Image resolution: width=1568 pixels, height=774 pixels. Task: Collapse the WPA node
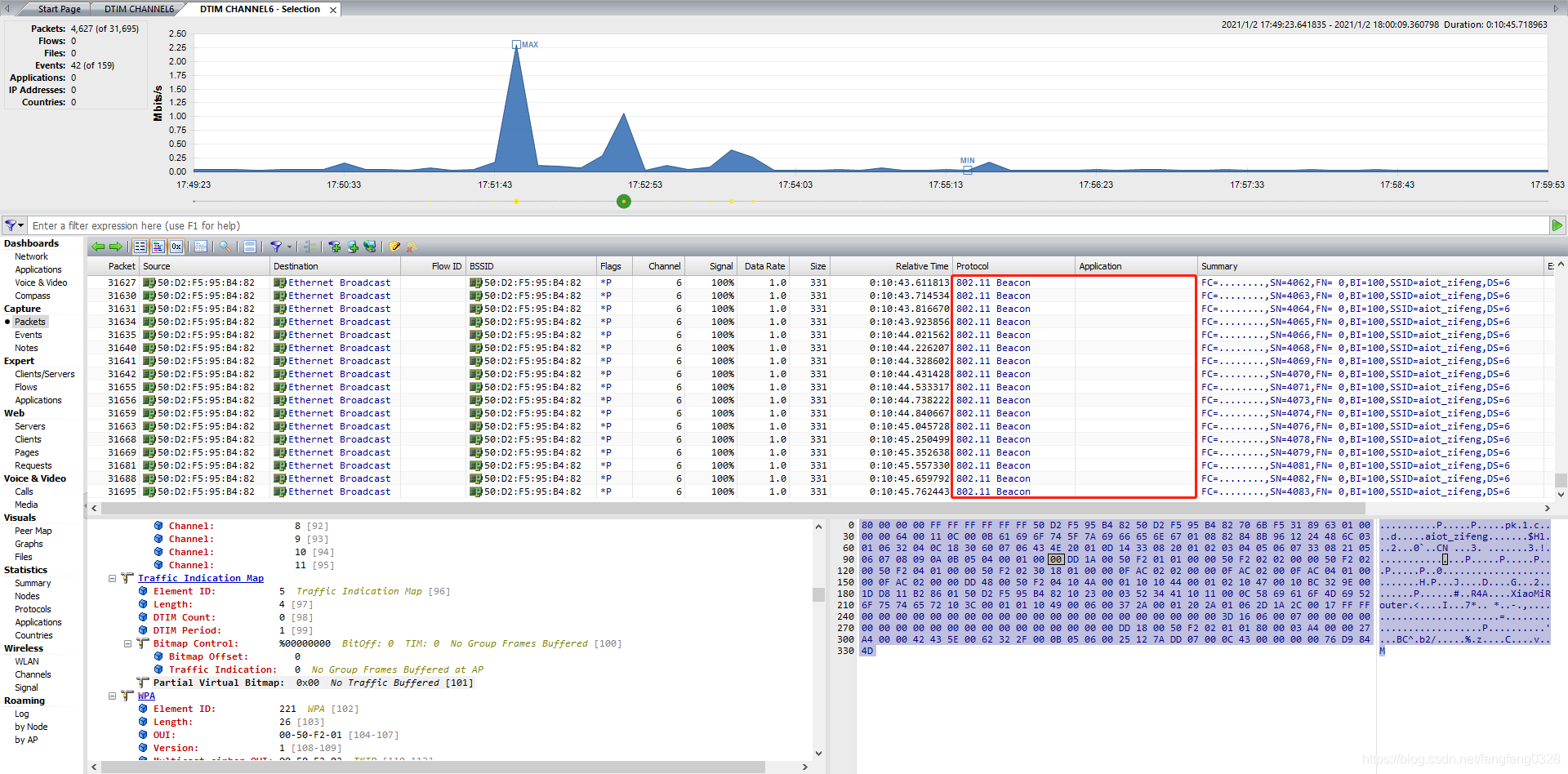point(113,696)
